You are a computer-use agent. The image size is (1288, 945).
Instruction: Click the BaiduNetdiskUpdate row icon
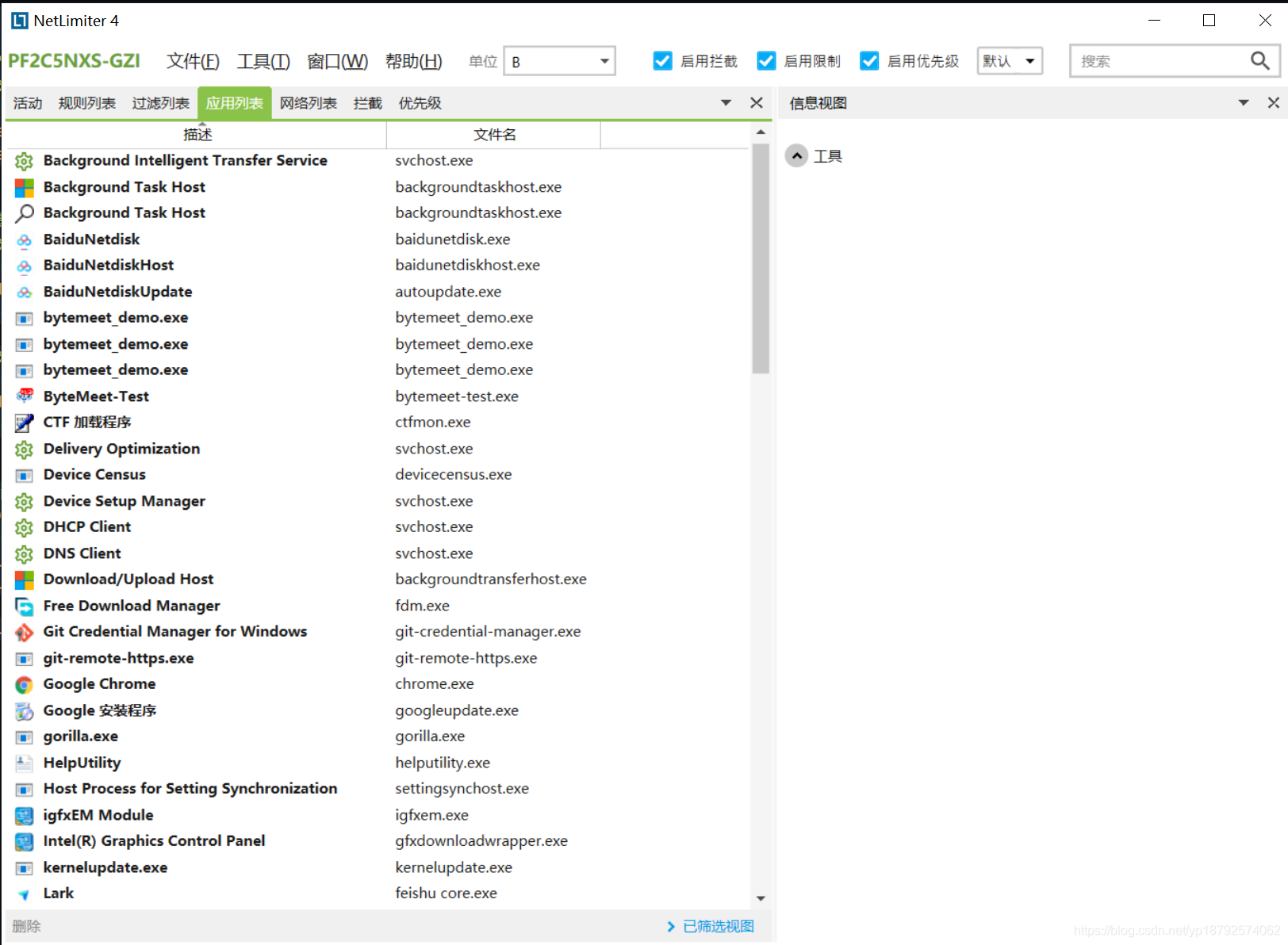(x=25, y=292)
